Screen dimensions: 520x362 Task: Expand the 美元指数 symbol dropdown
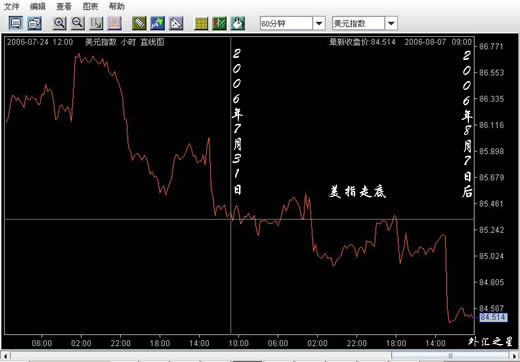(x=391, y=23)
